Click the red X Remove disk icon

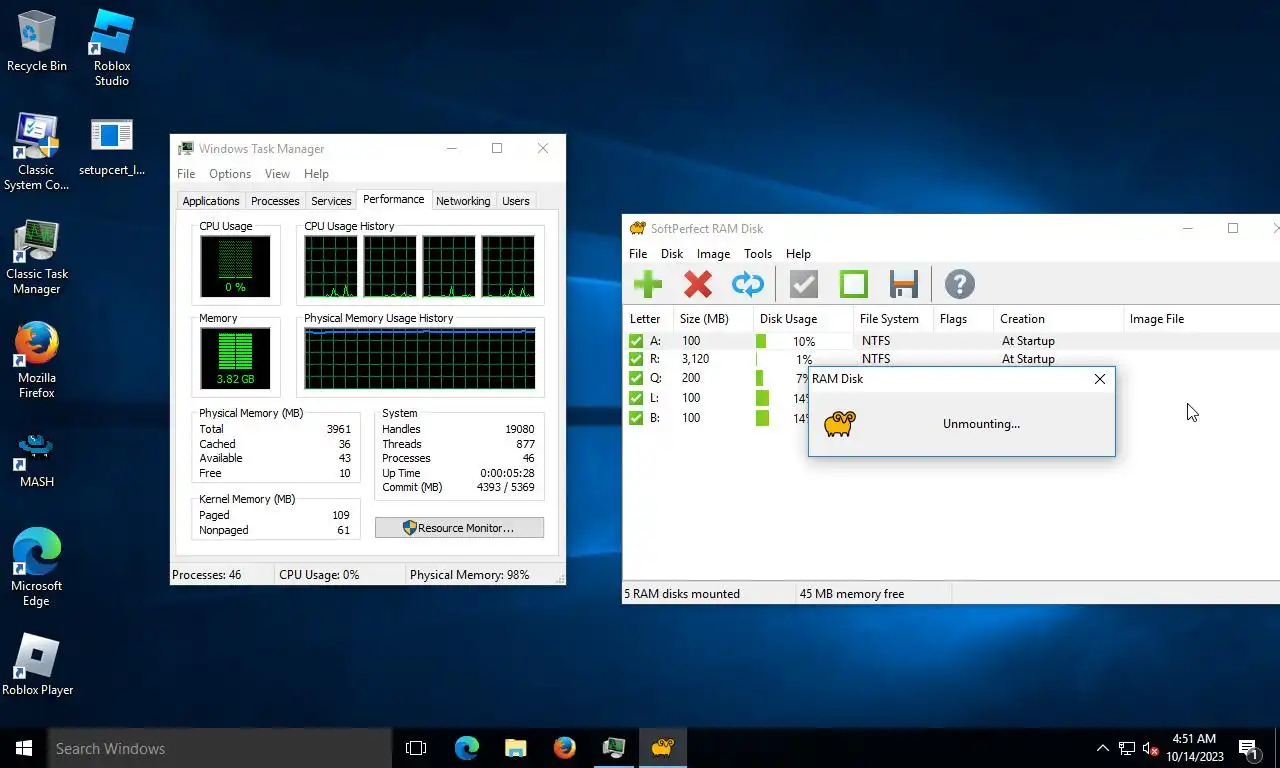698,284
